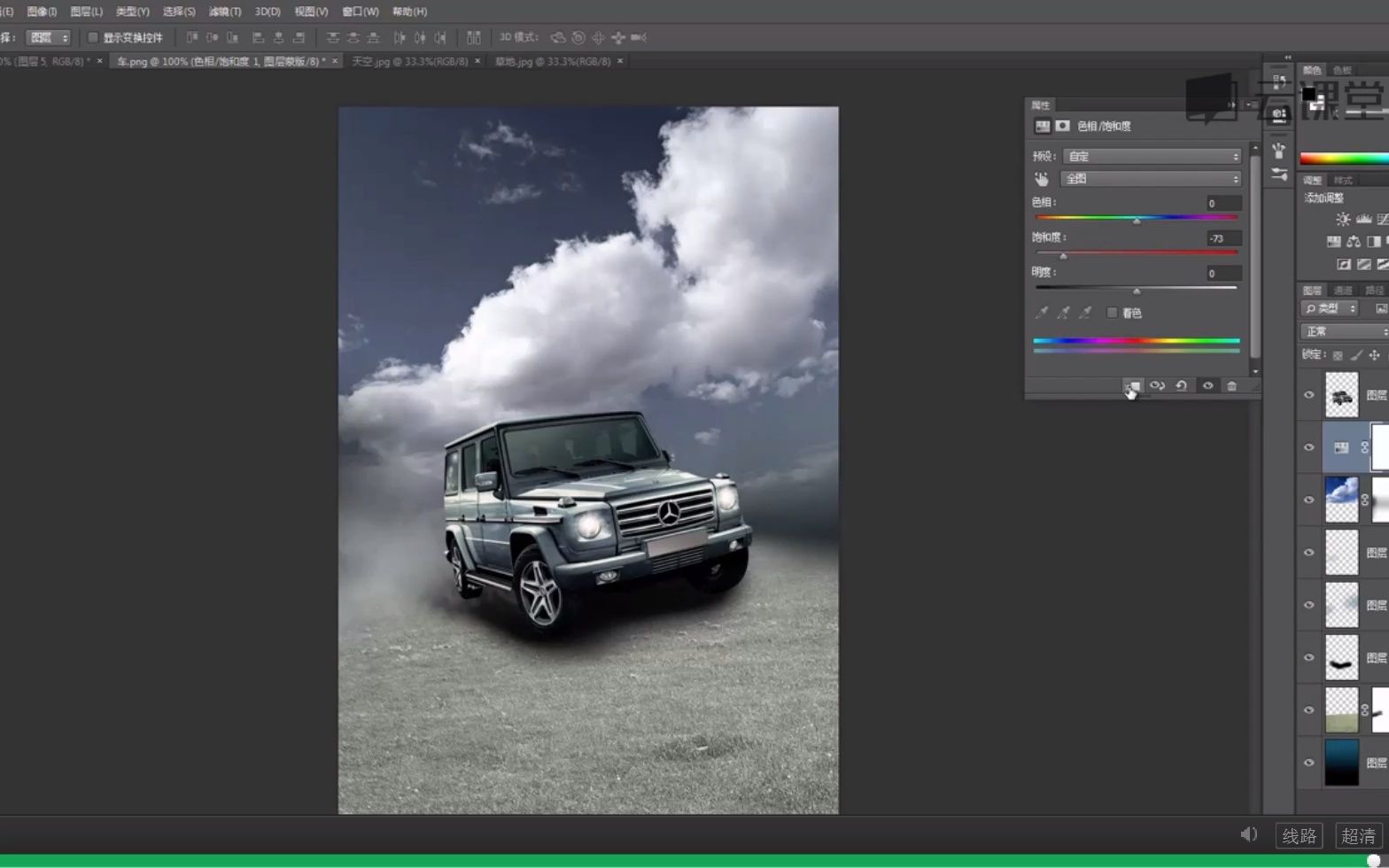
Task: Close the 车.png document tab
Action: coord(335,61)
